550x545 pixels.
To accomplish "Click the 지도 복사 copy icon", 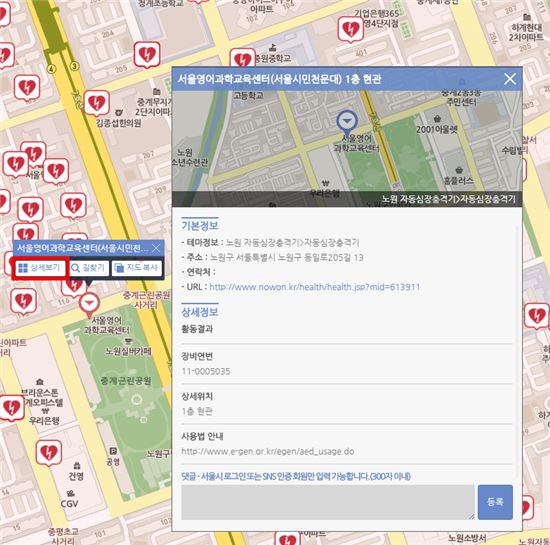I will 119,268.
